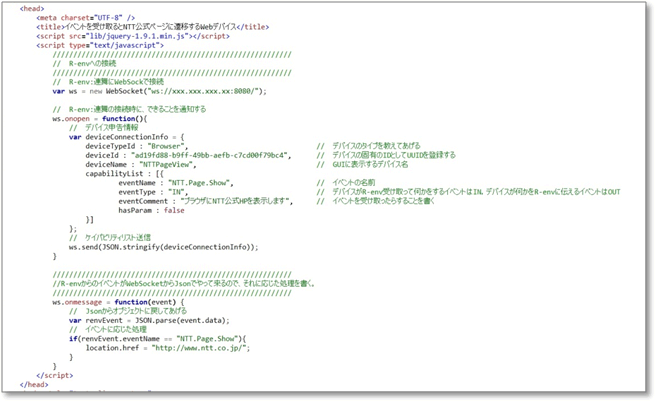Screen dimensions: 656x402
Task: Click the ws.onmessage = function(event) line
Action: coord(118,302)
